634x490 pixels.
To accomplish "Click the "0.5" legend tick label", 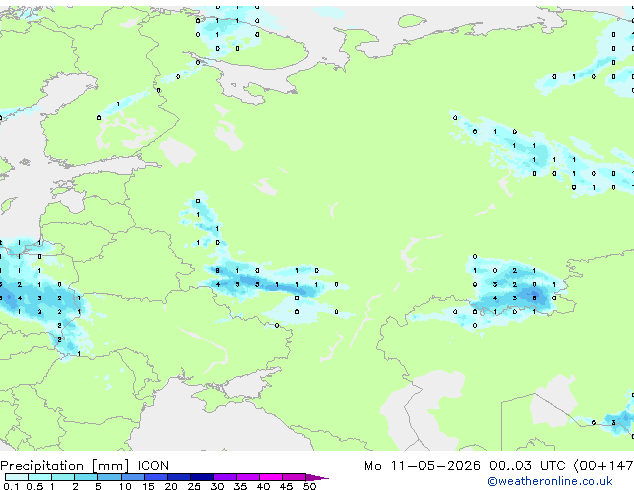I will [x=34, y=486].
